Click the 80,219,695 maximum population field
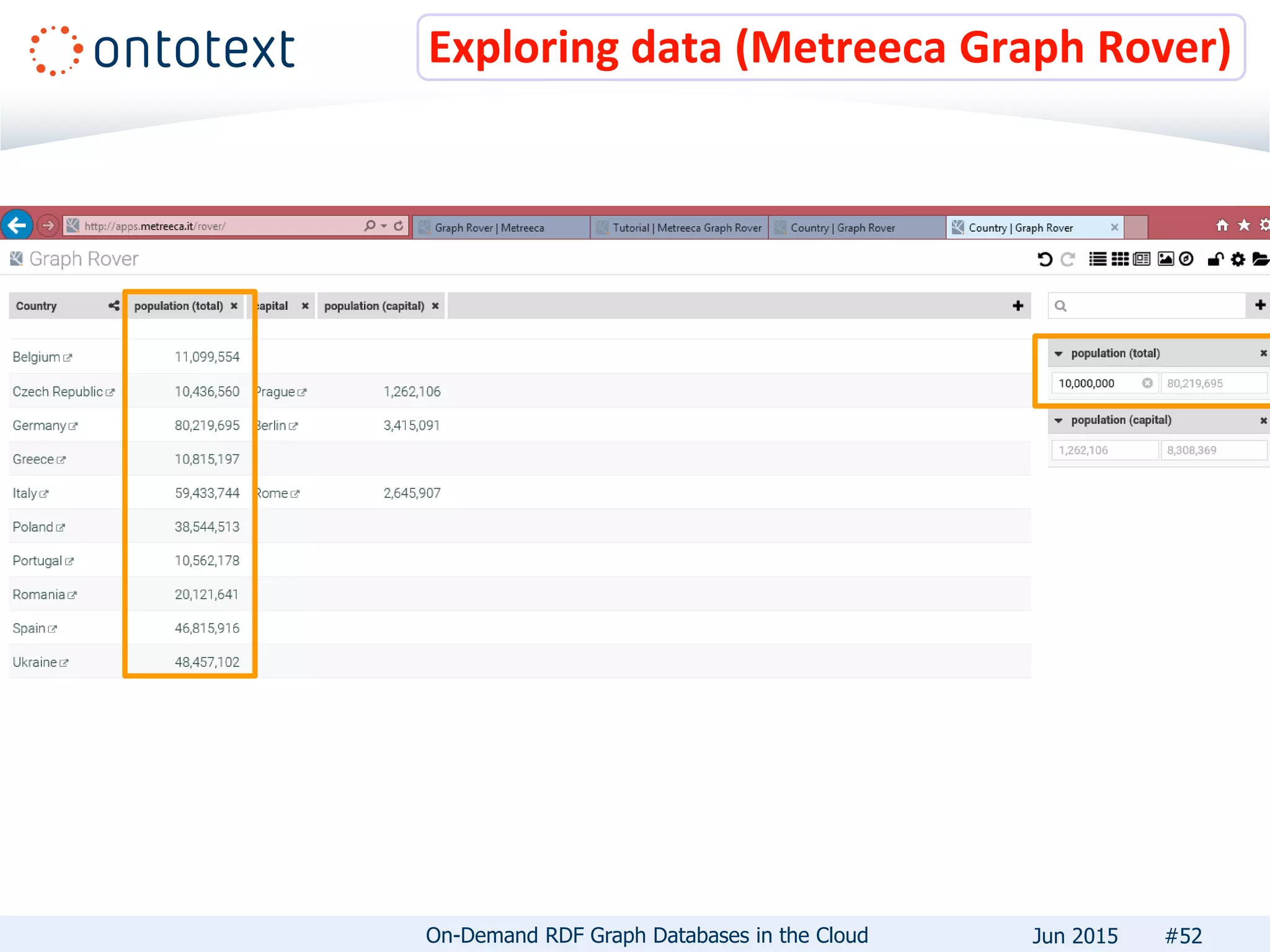This screenshot has width=1270, height=952. coord(1214,383)
